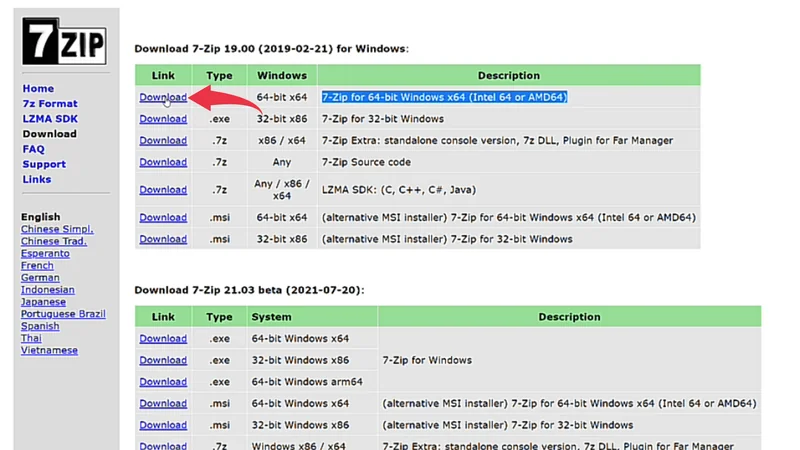Download the 7-Zip Source code archive
Viewport: 800px width, 450px height.
pos(163,162)
